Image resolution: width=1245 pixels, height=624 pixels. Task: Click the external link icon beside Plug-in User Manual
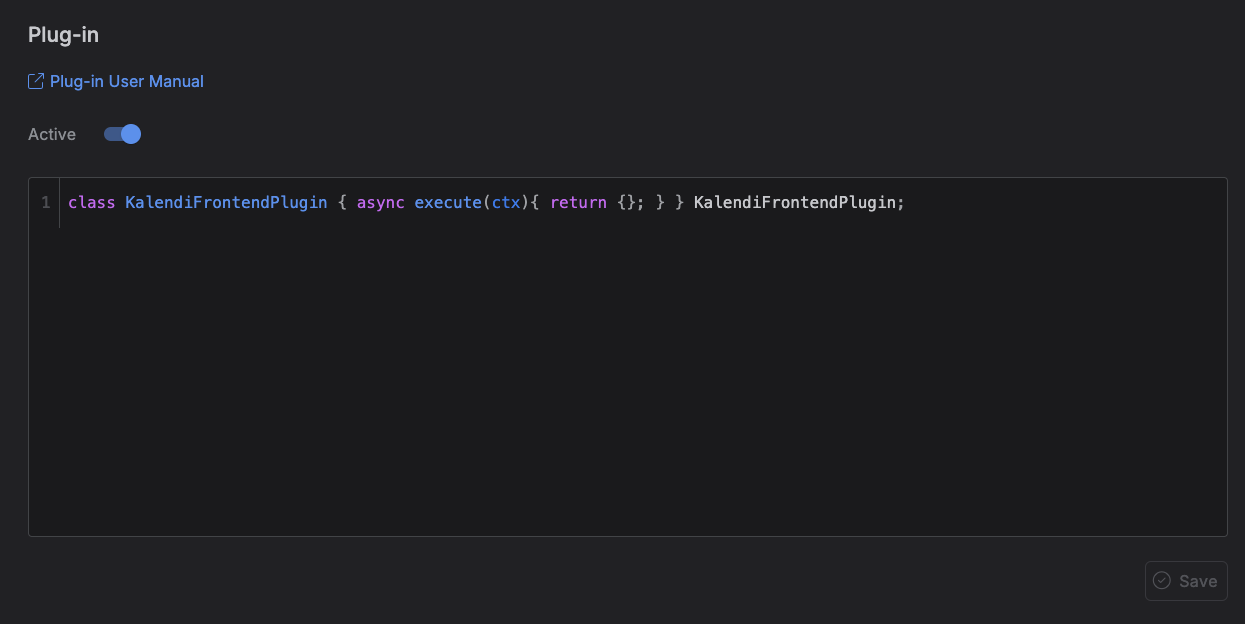(36, 81)
